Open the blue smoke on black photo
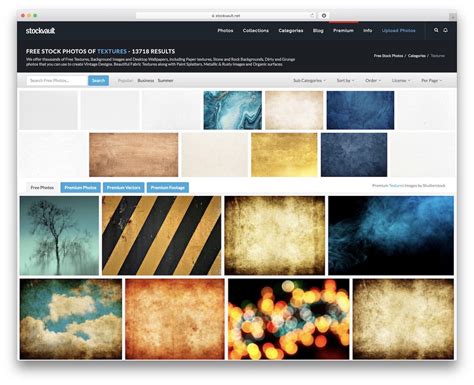474x385 pixels. 391,235
